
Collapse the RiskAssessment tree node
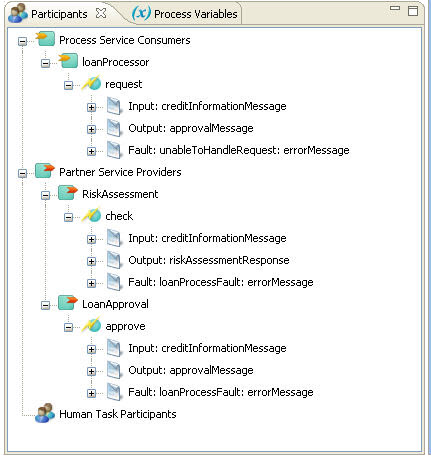point(45,195)
